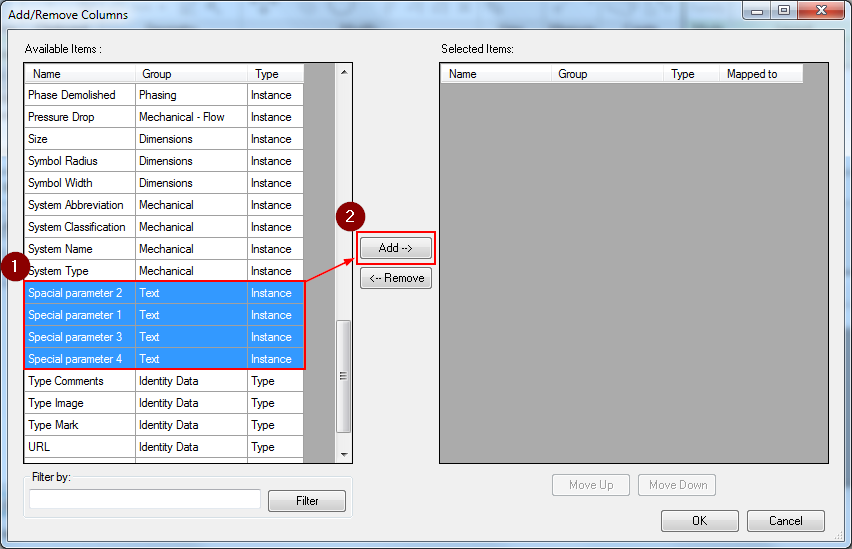Select the Pressure Drop row

pos(164,117)
